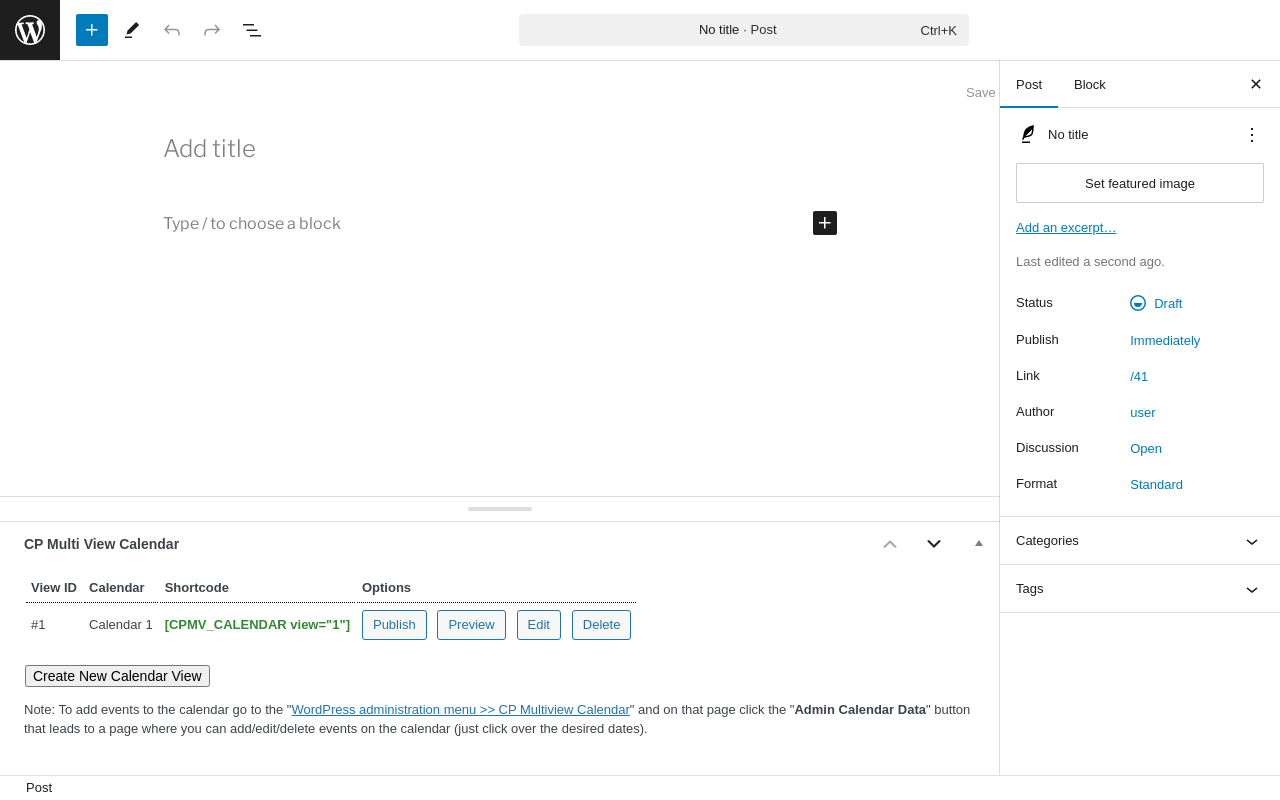
Task: Click the Save draft text
Action: [981, 93]
